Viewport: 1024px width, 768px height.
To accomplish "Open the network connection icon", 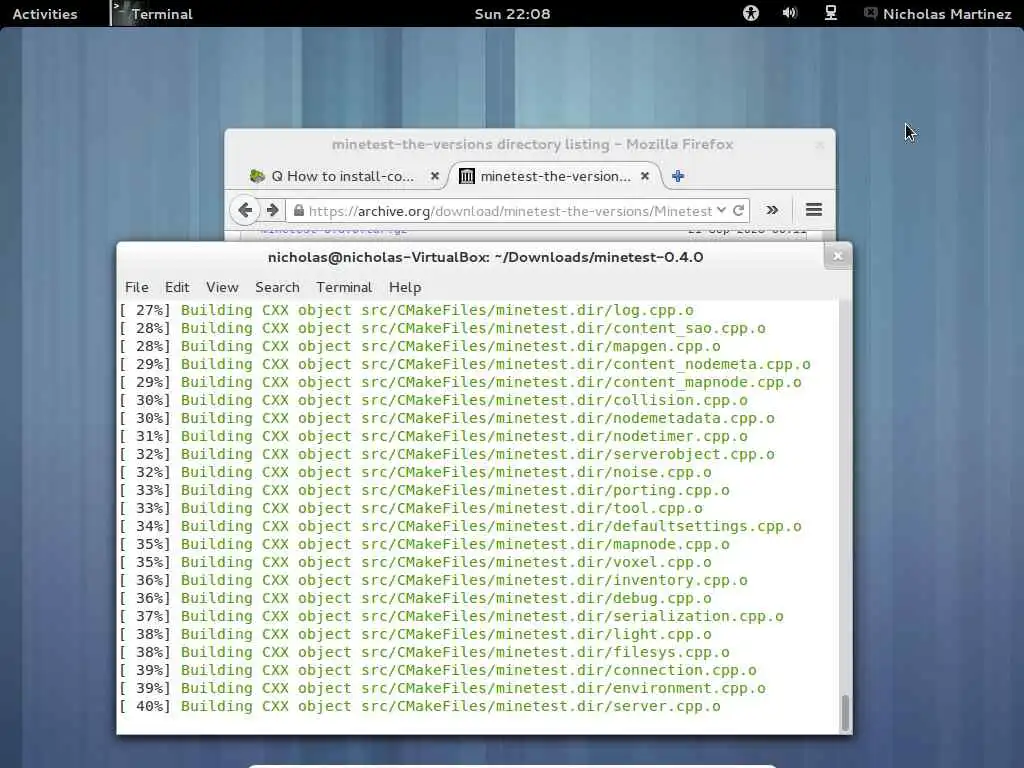I will (x=831, y=13).
